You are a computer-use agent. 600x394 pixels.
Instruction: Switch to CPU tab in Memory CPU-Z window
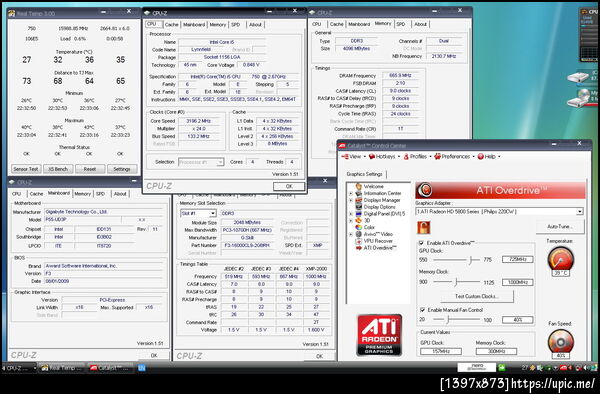click(316, 24)
